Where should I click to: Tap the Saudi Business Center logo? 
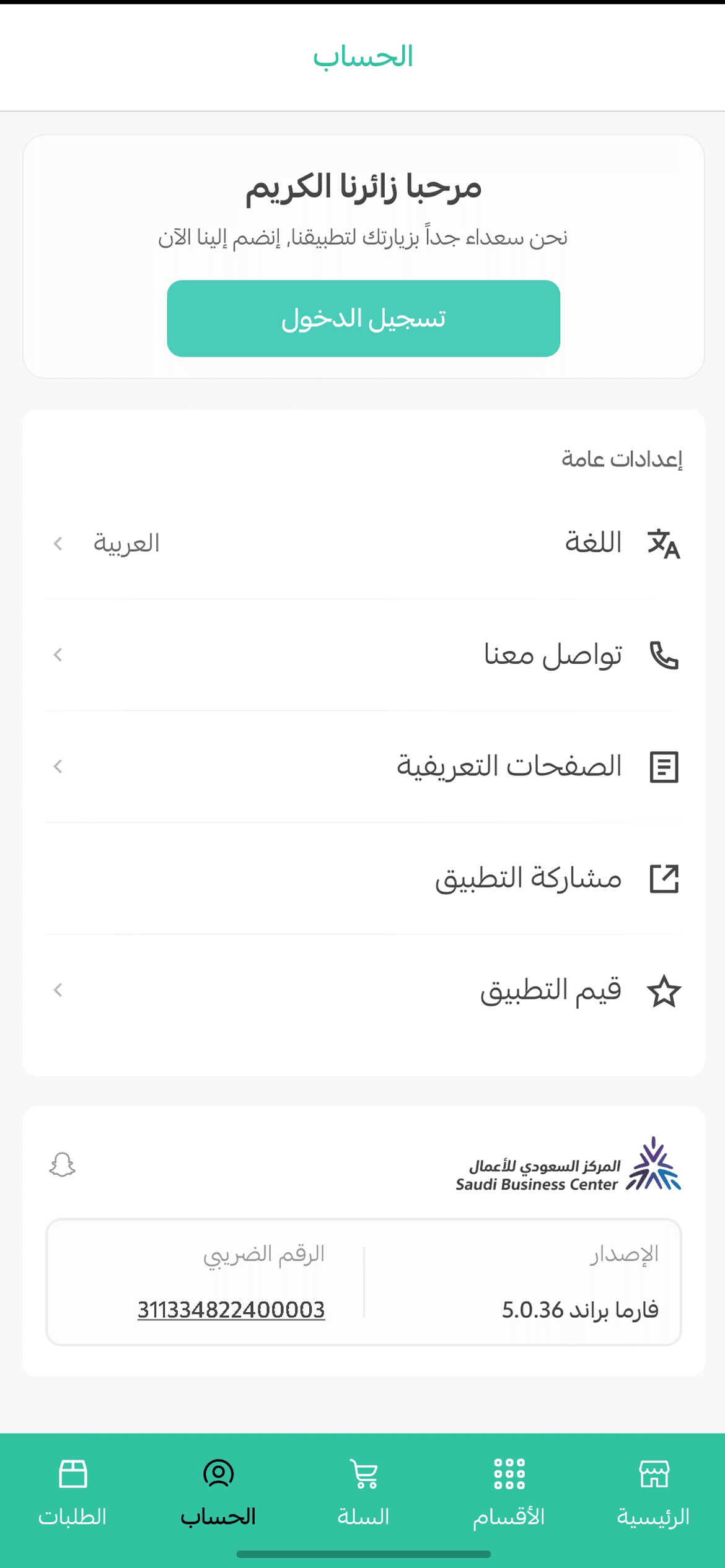click(x=568, y=1165)
